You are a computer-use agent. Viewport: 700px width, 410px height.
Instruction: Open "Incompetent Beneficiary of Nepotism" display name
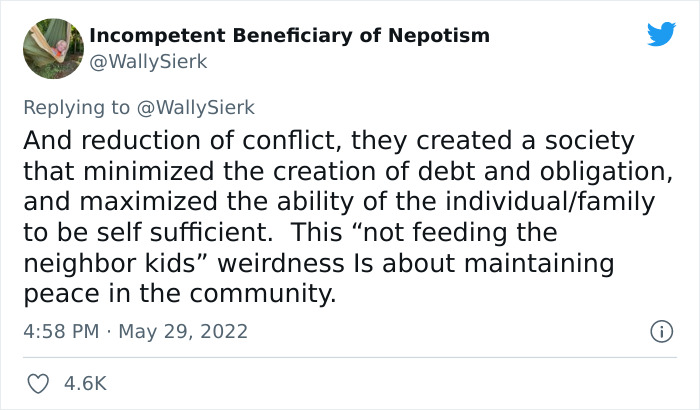coord(290,36)
